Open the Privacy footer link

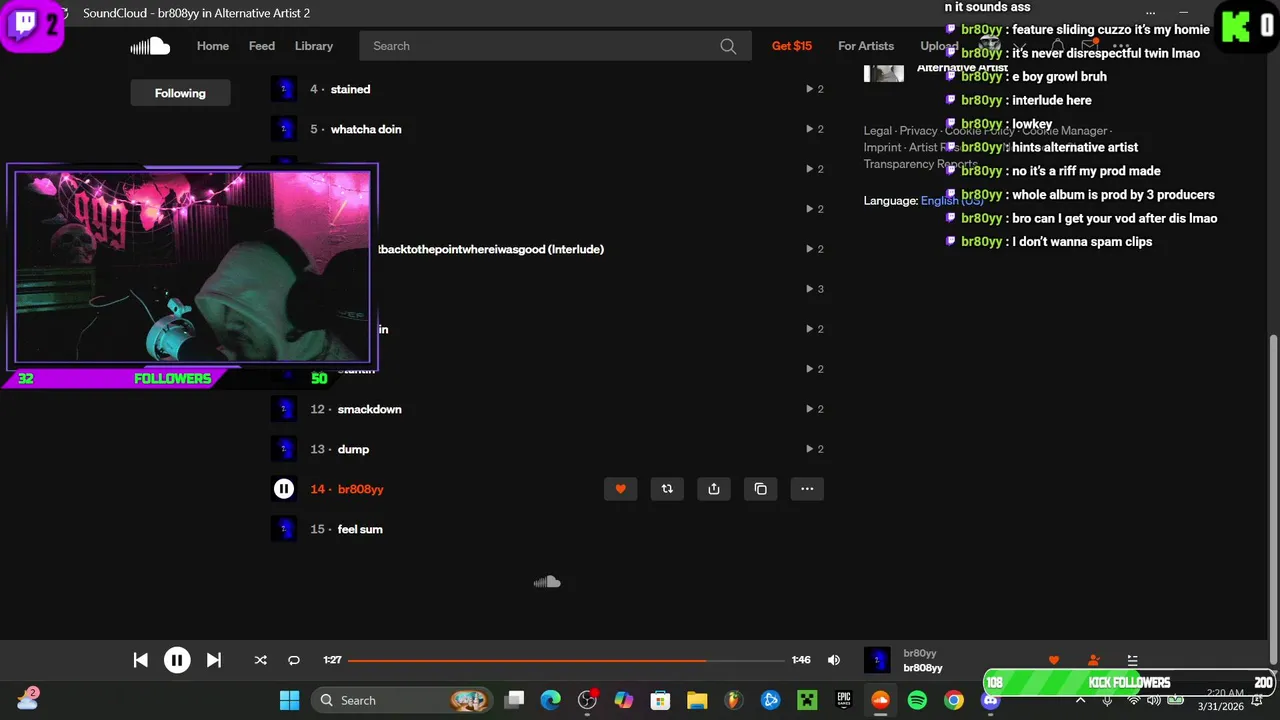pos(918,131)
